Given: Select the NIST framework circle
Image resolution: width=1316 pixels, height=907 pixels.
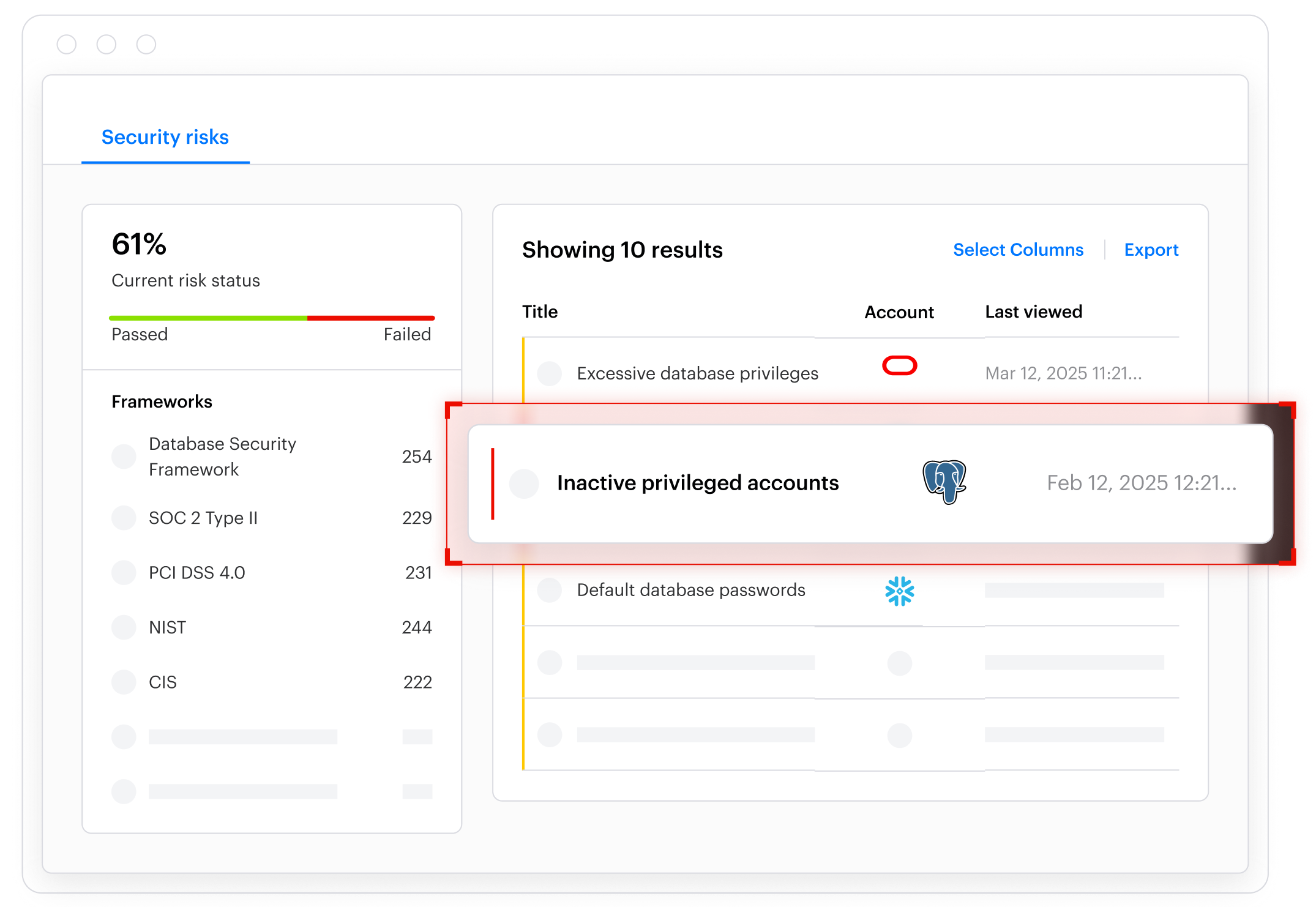Looking at the screenshot, I should [x=124, y=627].
